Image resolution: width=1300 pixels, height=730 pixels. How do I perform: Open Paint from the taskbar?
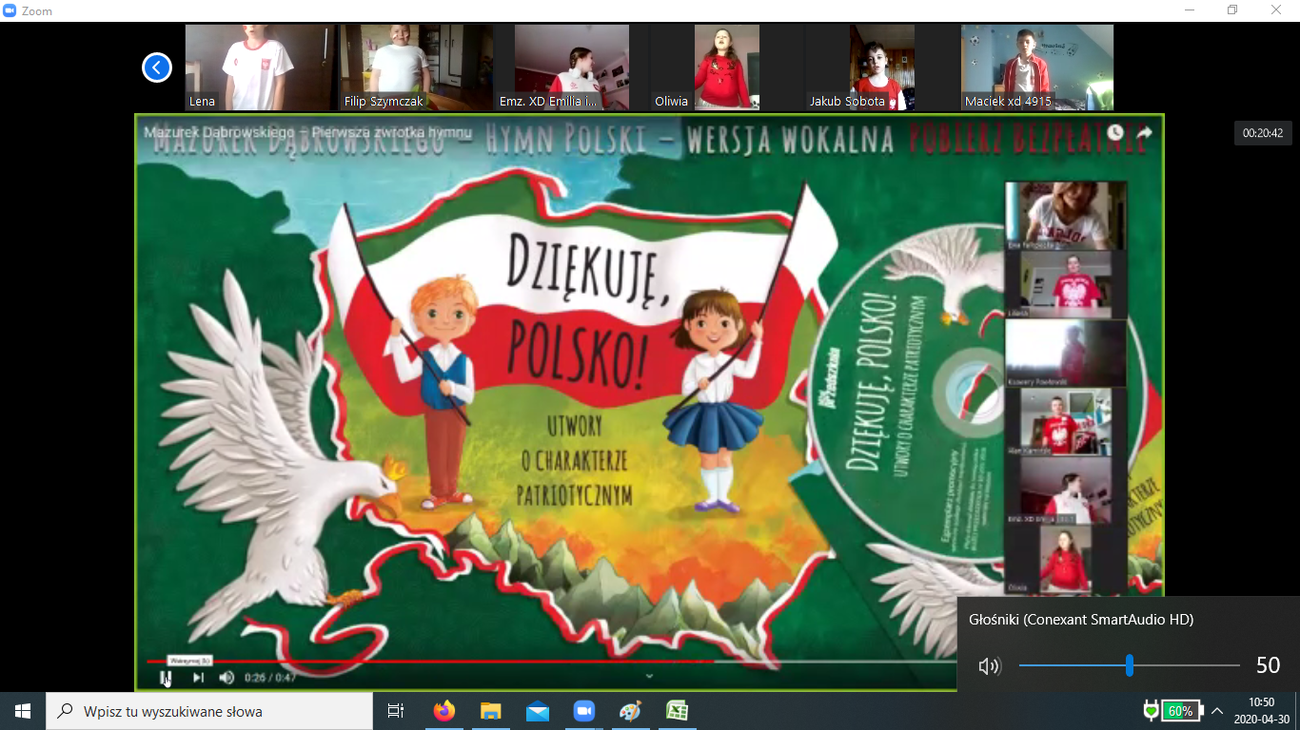[x=630, y=711]
